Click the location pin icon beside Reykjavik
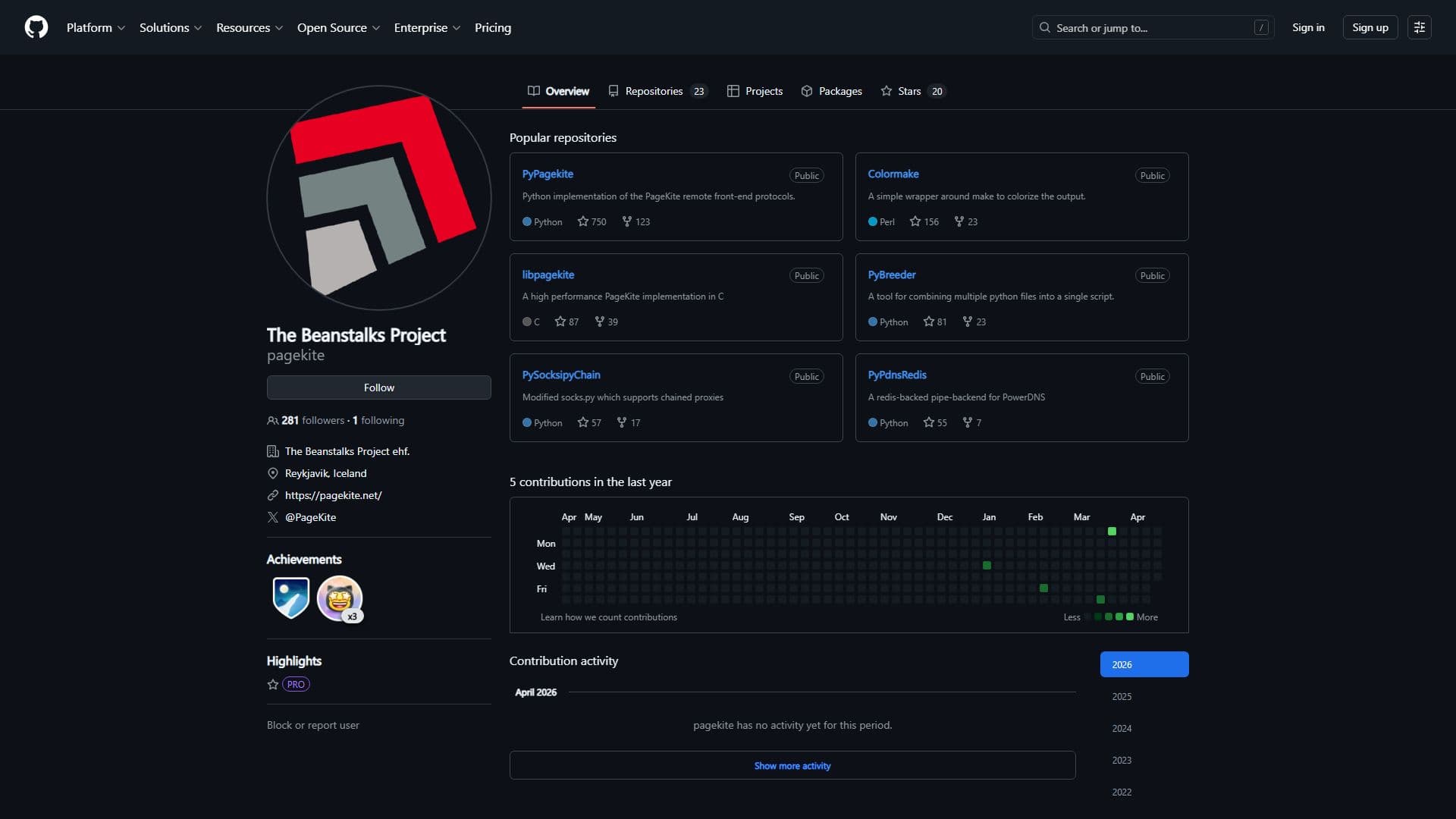The image size is (1456, 819). tap(273, 473)
